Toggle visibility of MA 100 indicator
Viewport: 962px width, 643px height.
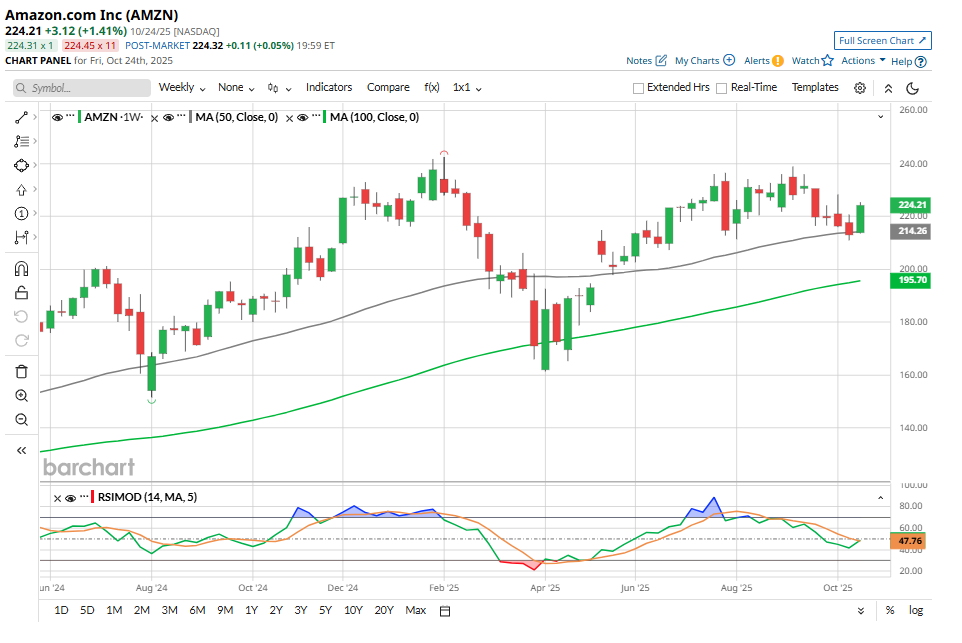tap(302, 118)
